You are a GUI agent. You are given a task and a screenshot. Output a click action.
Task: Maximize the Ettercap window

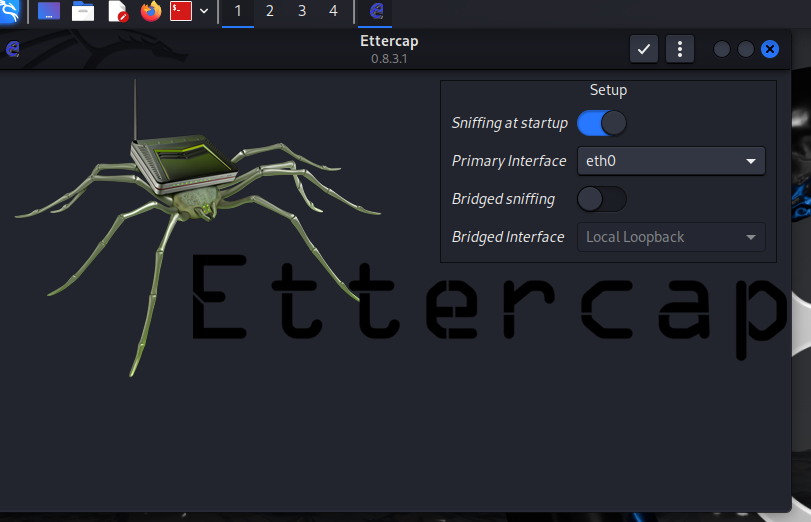pyautogui.click(x=745, y=49)
